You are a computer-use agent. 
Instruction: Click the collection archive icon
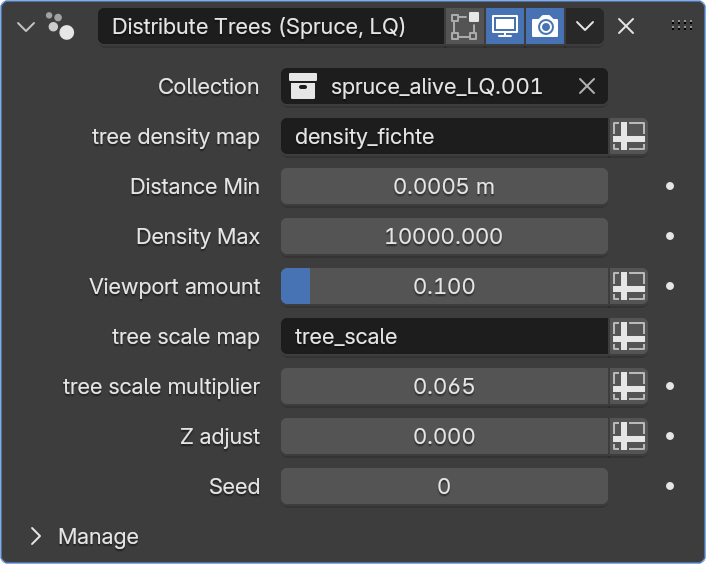point(303,87)
